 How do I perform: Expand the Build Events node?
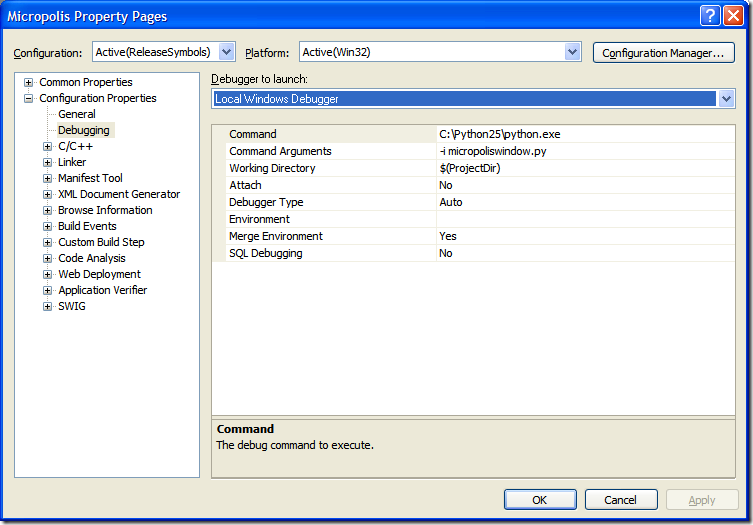pyautogui.click(x=47, y=226)
